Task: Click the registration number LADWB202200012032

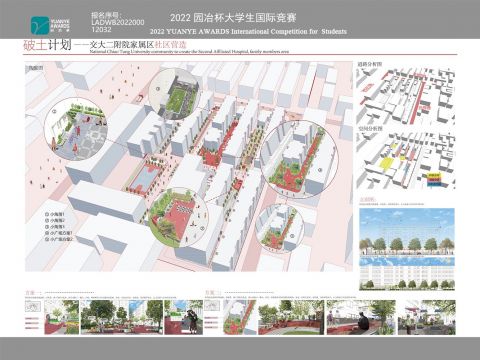Action: point(118,26)
